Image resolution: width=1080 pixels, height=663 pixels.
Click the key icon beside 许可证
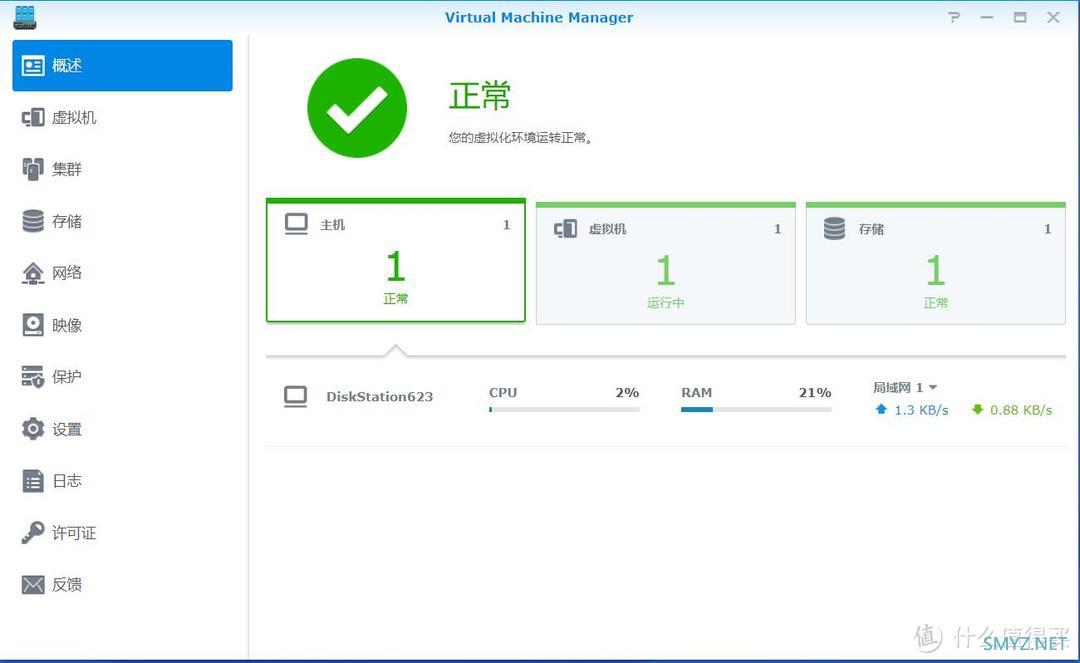tap(33, 532)
